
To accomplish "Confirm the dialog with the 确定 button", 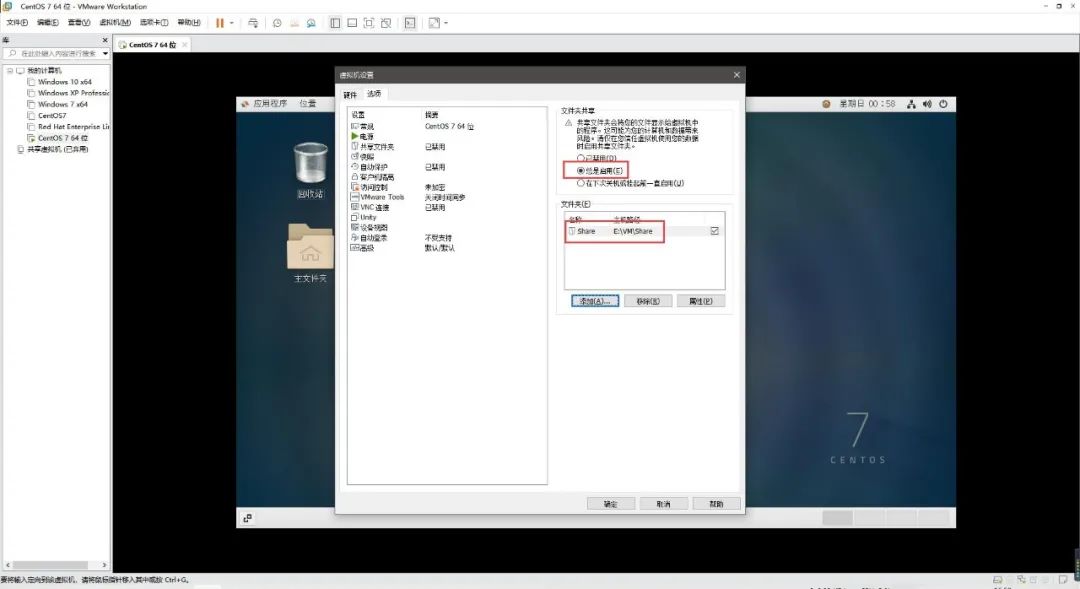I will click(610, 504).
